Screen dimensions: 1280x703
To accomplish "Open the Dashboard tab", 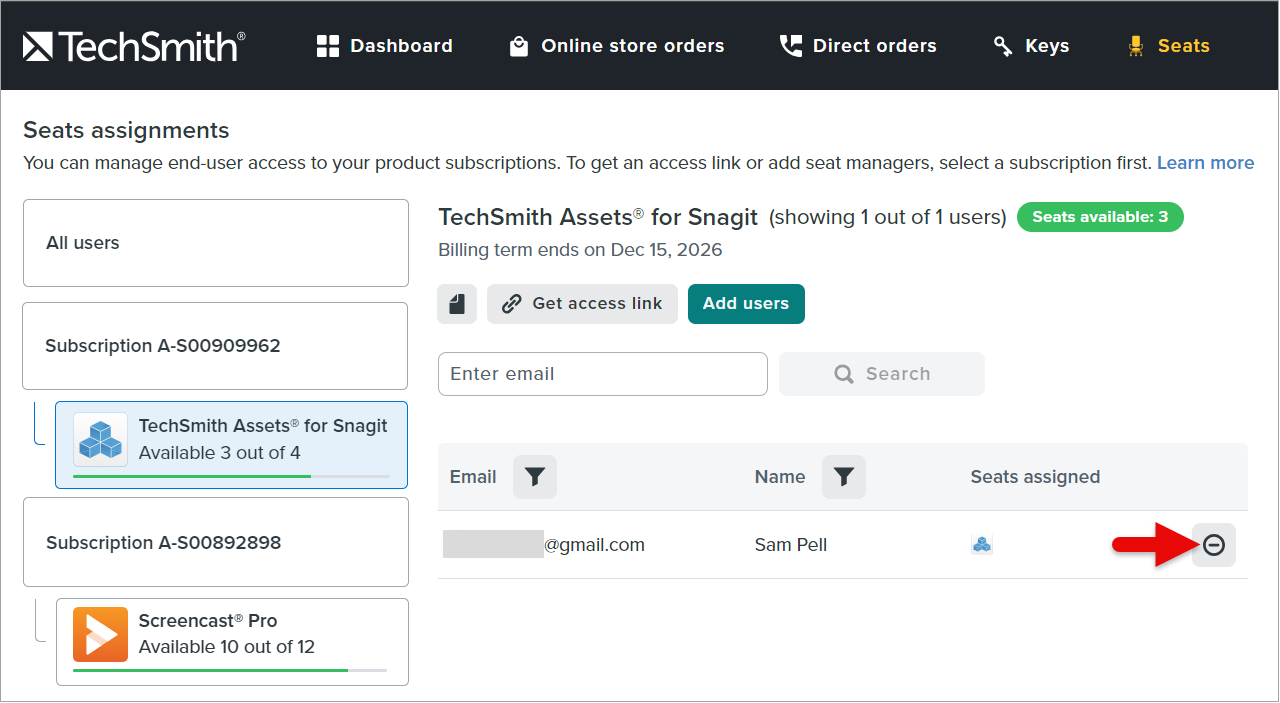I will click(x=385, y=46).
